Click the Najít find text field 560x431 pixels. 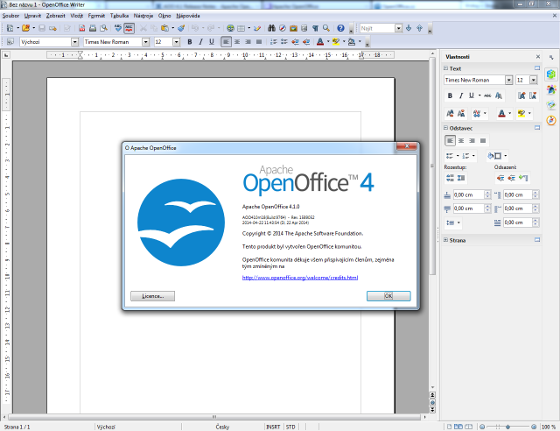click(378, 28)
